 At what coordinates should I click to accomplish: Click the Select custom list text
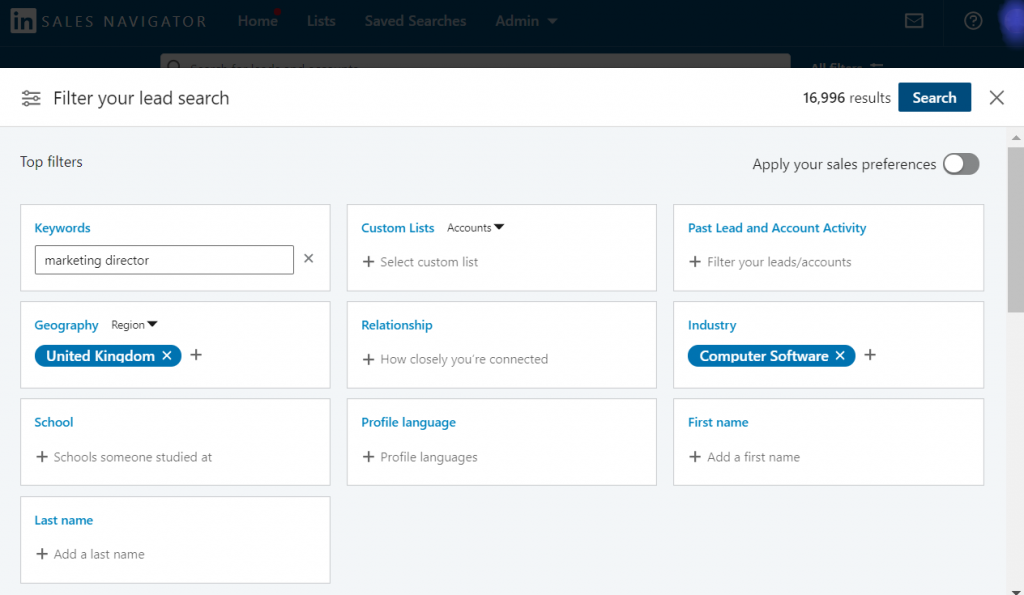coord(429,262)
